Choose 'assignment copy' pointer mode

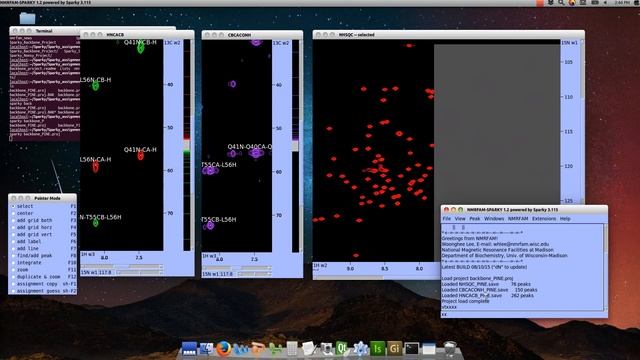pyautogui.click(x=43, y=284)
